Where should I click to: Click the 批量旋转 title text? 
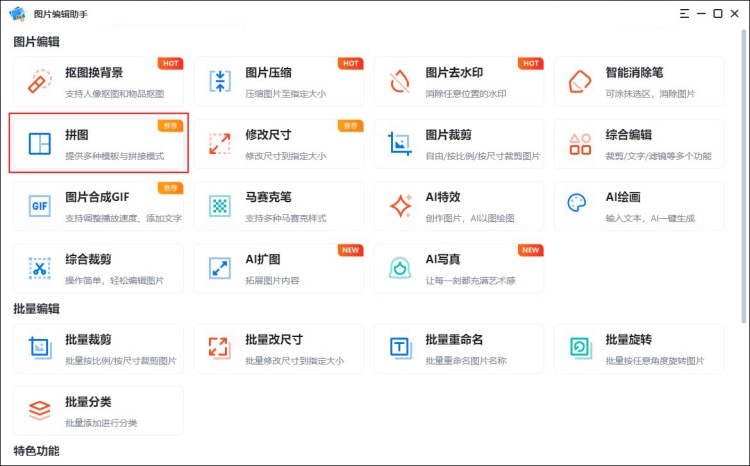629,340
